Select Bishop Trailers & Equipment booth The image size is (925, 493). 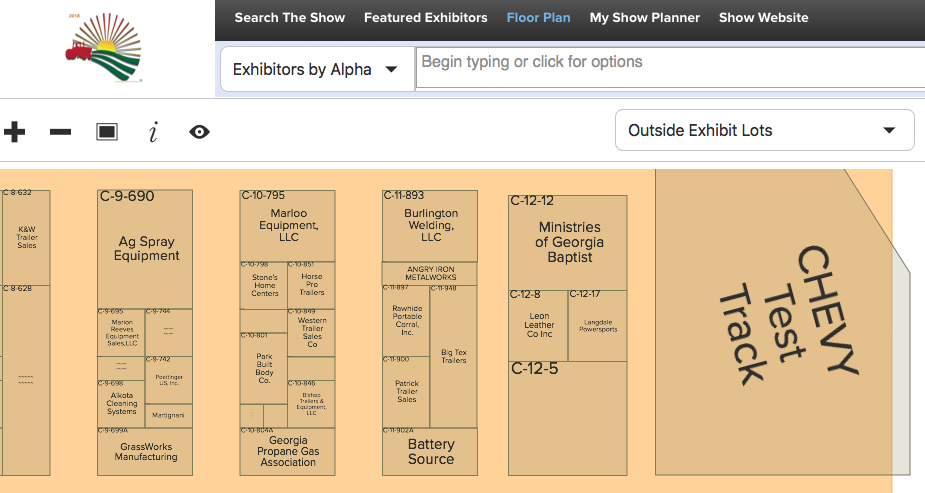point(311,404)
